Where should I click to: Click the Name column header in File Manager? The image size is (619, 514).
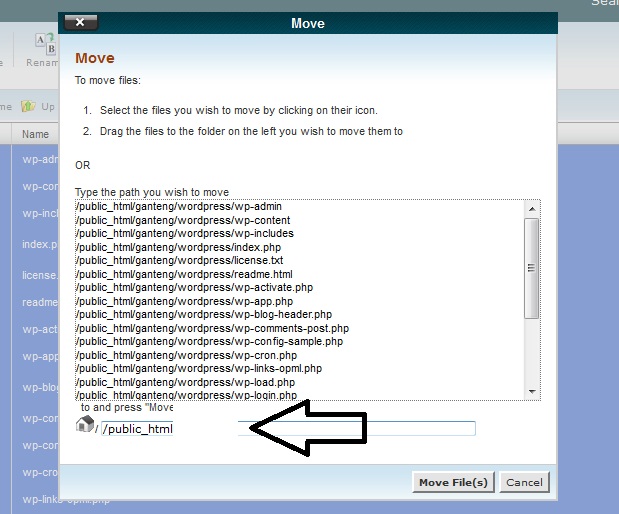pos(35,134)
